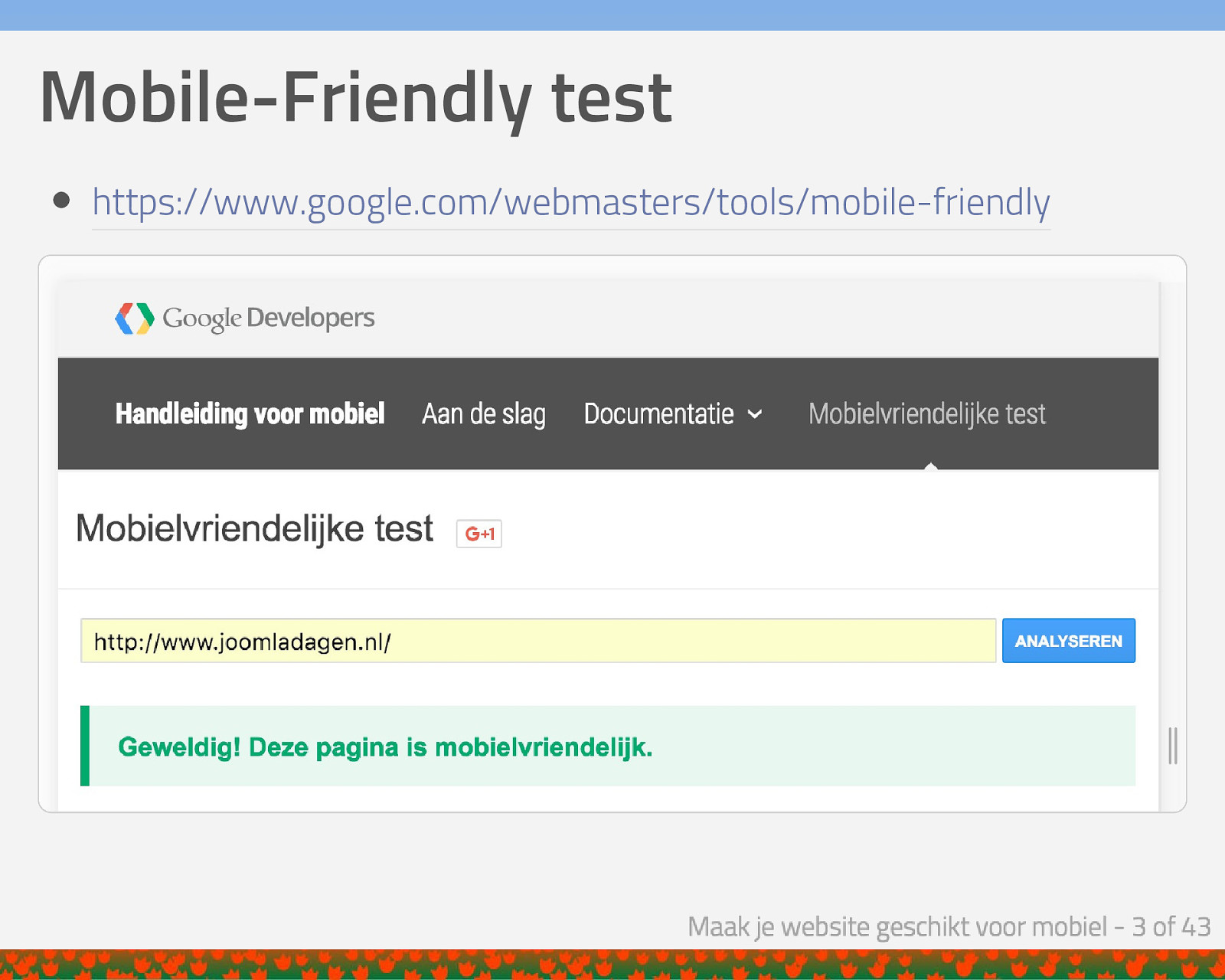This screenshot has height=980, width=1225.
Task: Click the vertical scrollbar handle at right
Action: click(x=1173, y=746)
